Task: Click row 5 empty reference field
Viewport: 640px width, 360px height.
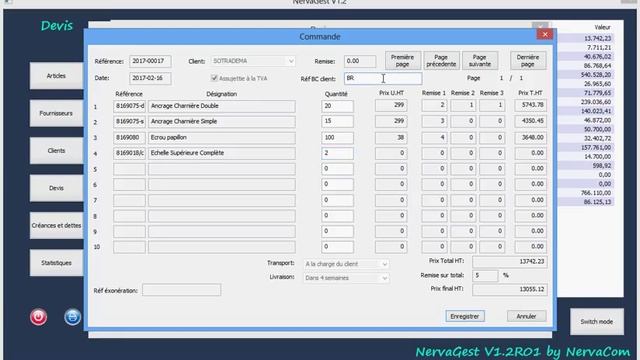Action: coord(129,169)
